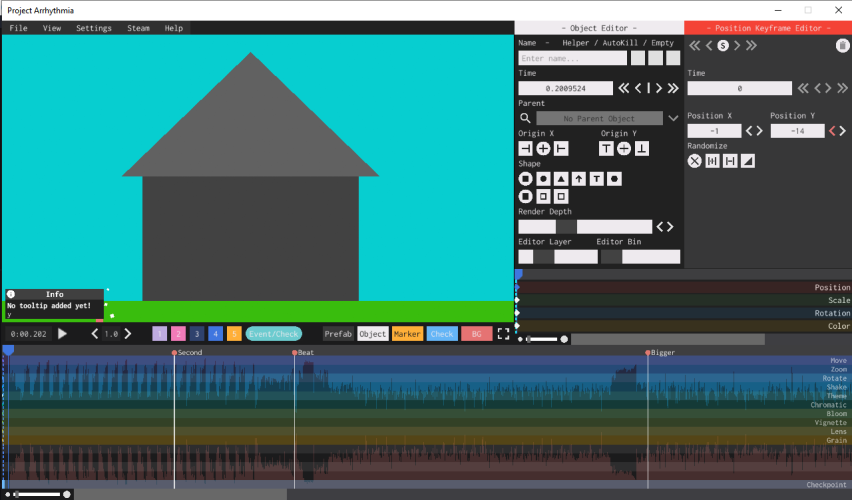
Task: Click the Marker button
Action: coord(407,334)
